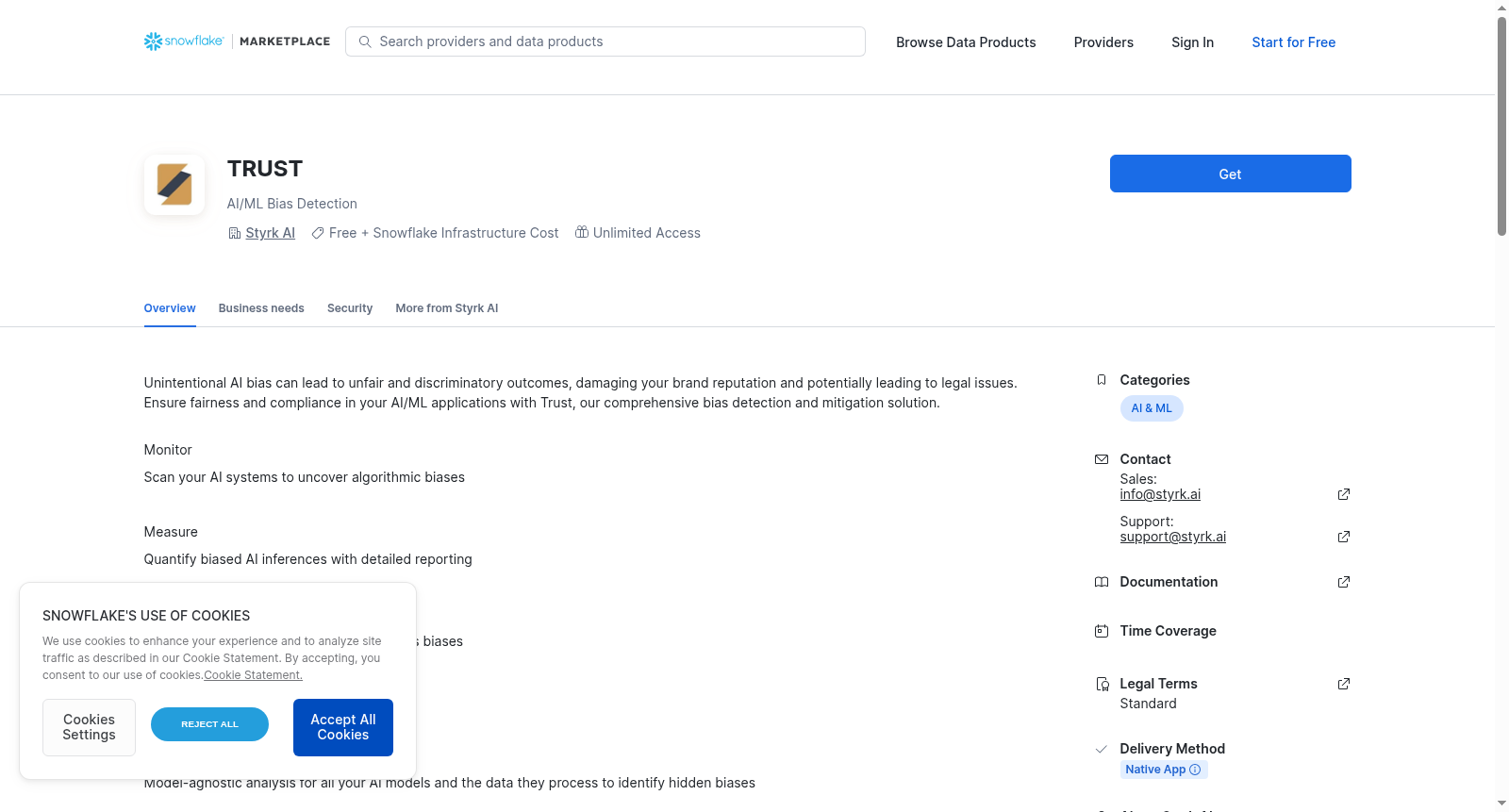Click the search magnifier icon
The width and height of the screenshot is (1509, 812).
click(x=365, y=41)
